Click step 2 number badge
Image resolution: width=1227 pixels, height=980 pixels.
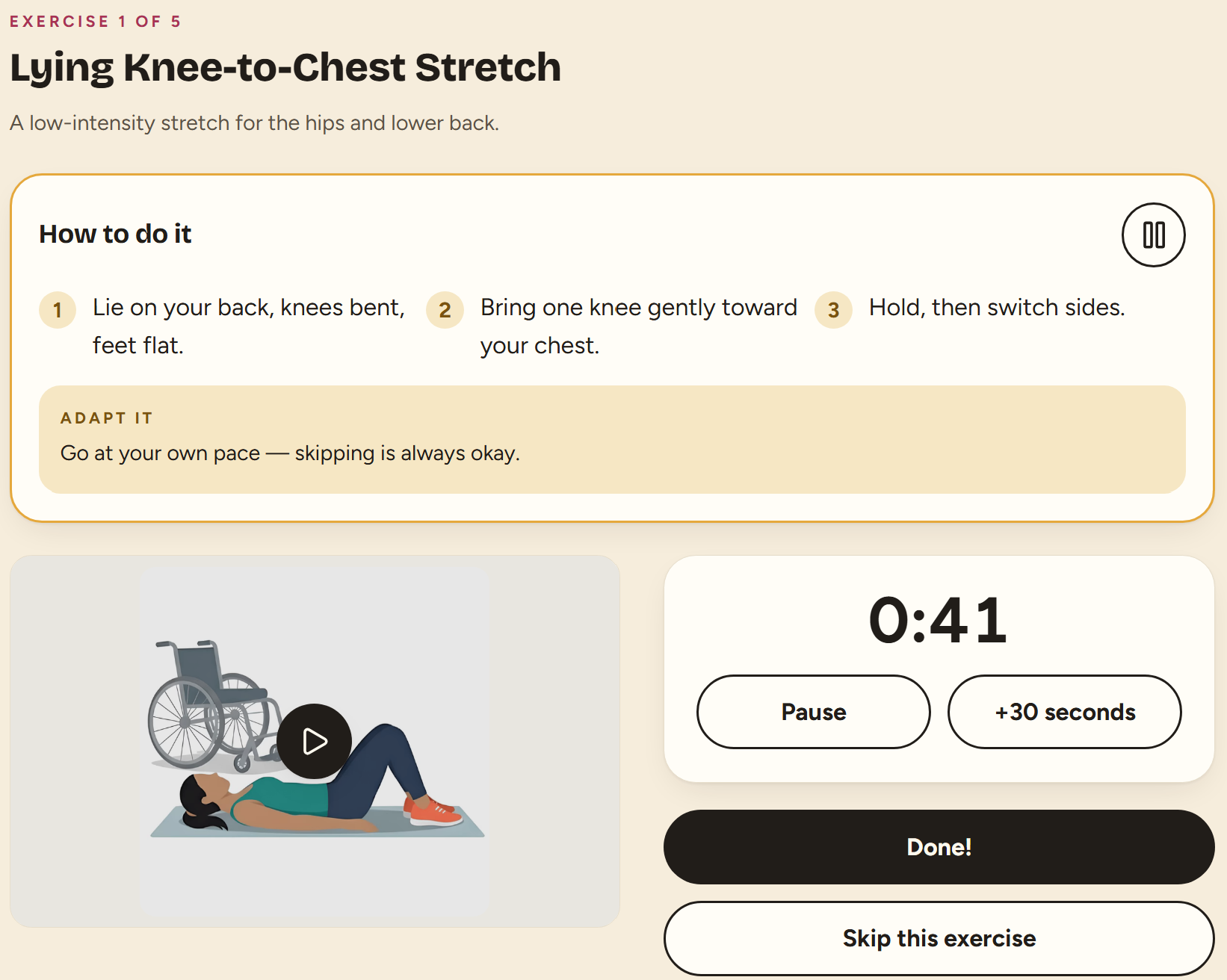click(445, 310)
